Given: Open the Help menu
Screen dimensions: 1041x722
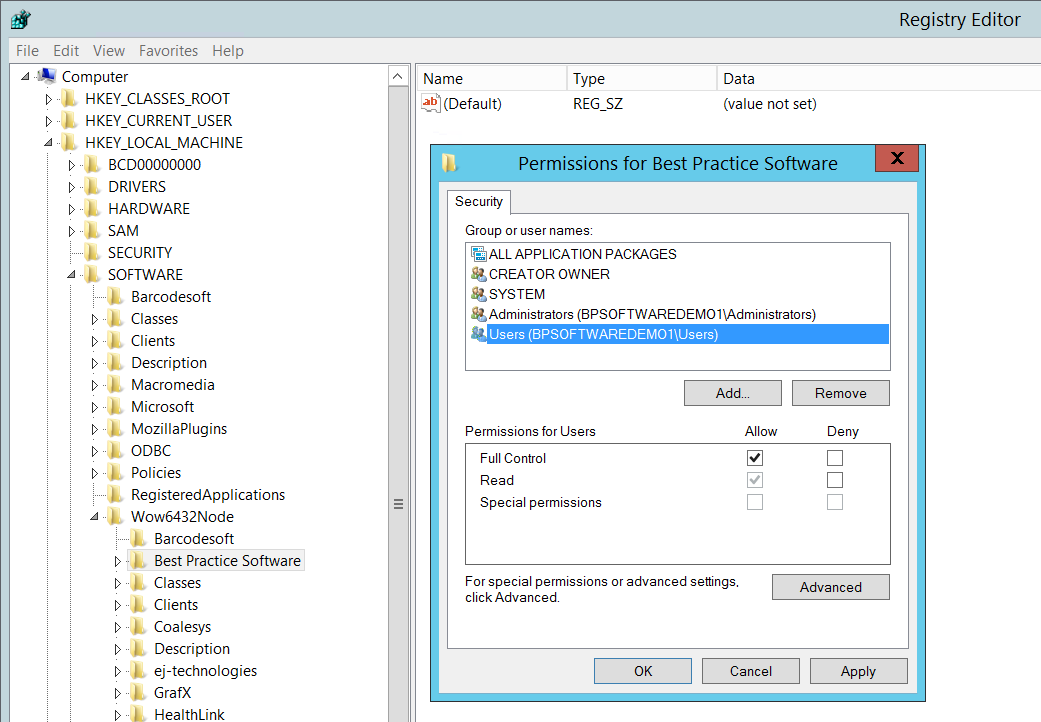Looking at the screenshot, I should pyautogui.click(x=228, y=50).
